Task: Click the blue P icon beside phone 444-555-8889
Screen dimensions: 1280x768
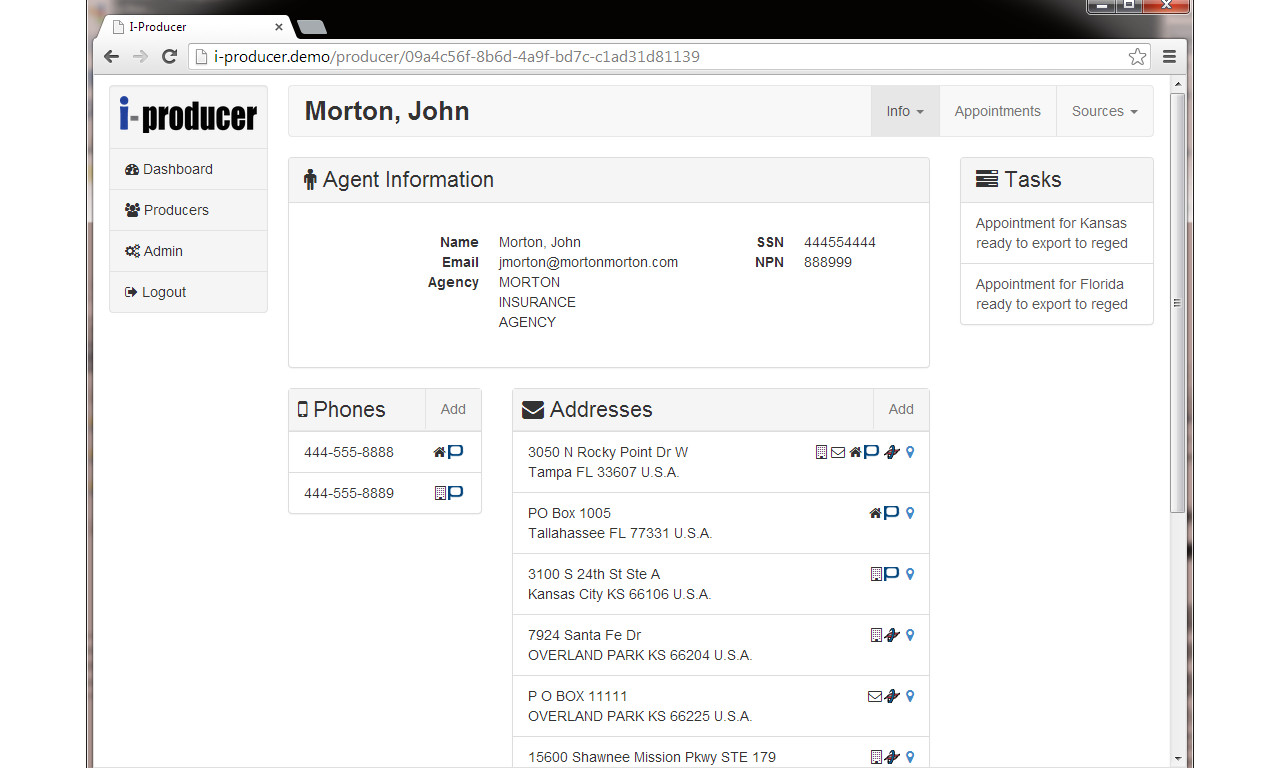Action: tap(455, 493)
